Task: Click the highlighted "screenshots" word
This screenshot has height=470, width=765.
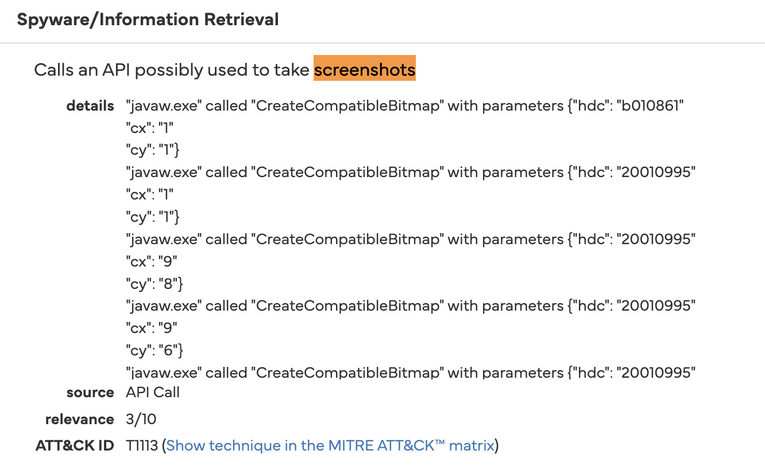Action: tap(364, 69)
